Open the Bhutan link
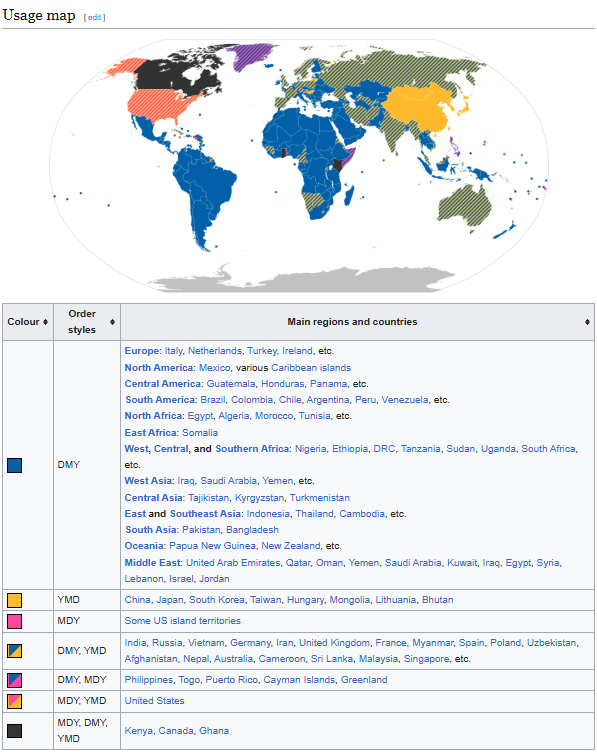Image resolution: width=597 pixels, height=752 pixels. coord(437,600)
